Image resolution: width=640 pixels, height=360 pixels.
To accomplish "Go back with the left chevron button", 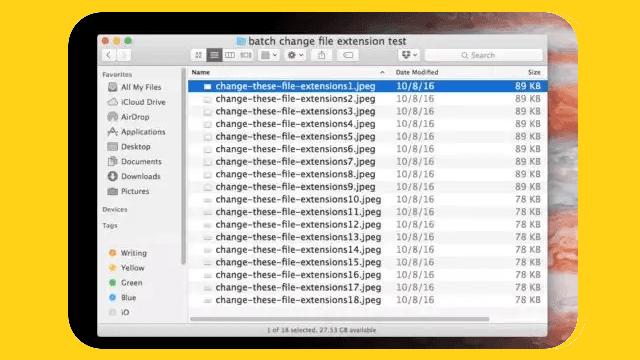I will tap(109, 55).
